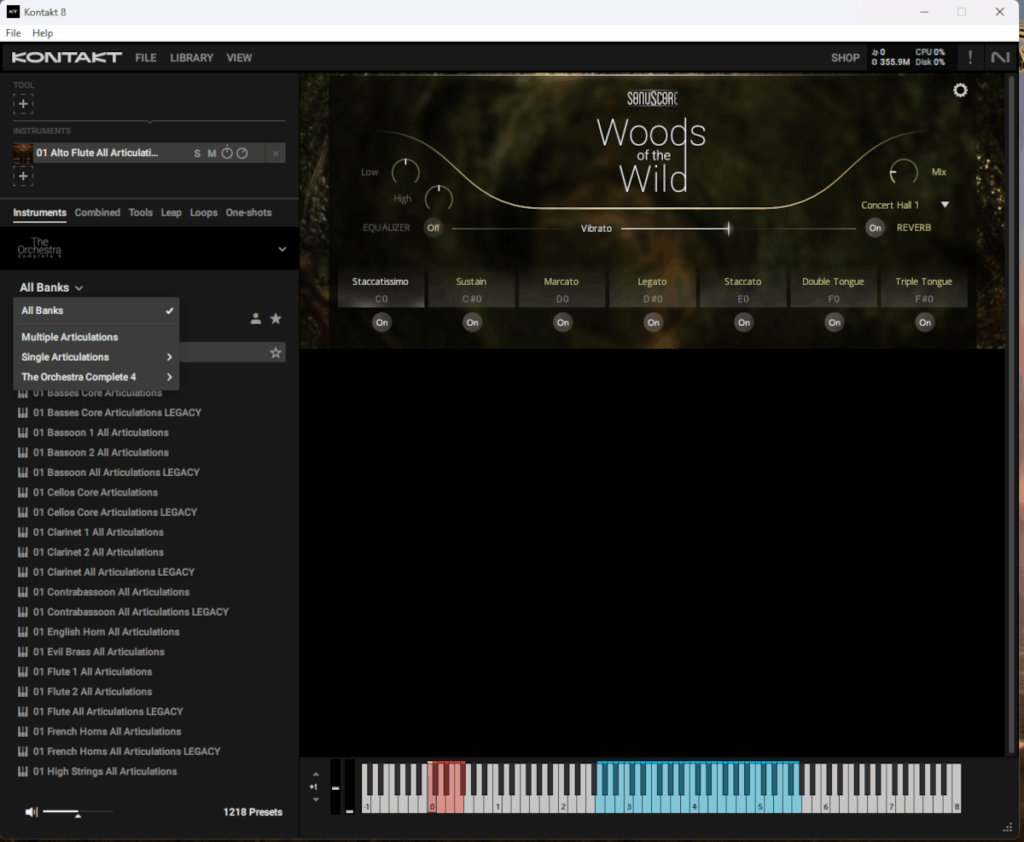Screen dimensions: 1024x842
Task: Select the Legato articulation button
Action: (x=652, y=289)
